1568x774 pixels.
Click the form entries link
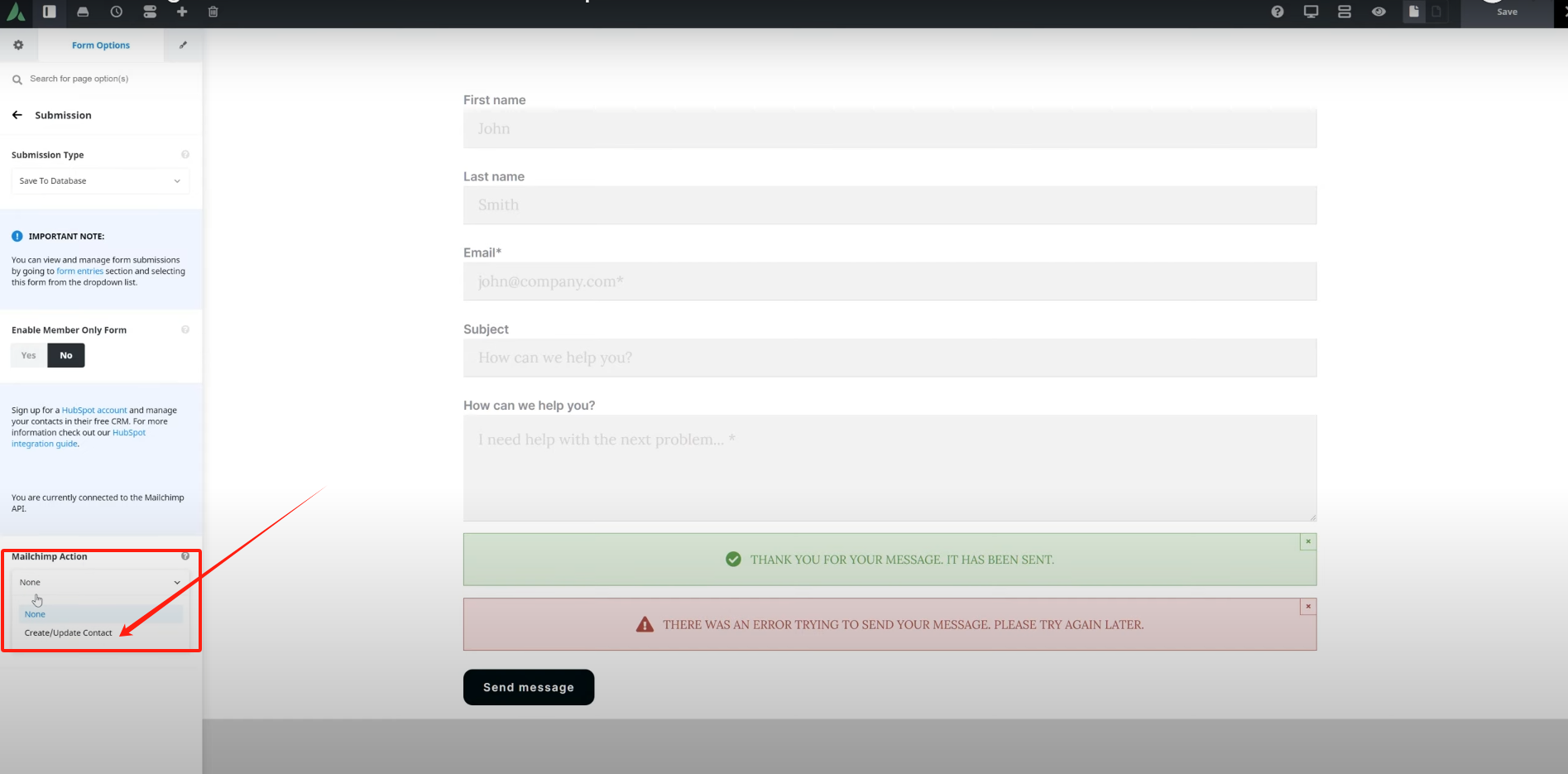tap(79, 271)
